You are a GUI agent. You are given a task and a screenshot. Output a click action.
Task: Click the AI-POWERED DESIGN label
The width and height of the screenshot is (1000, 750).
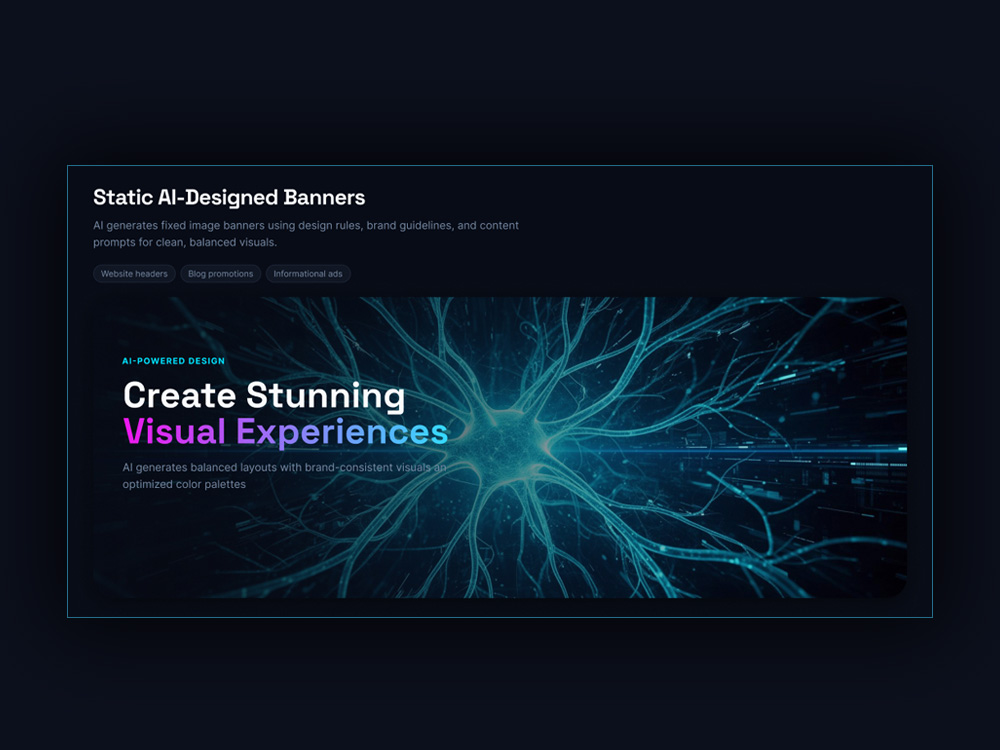(173, 361)
